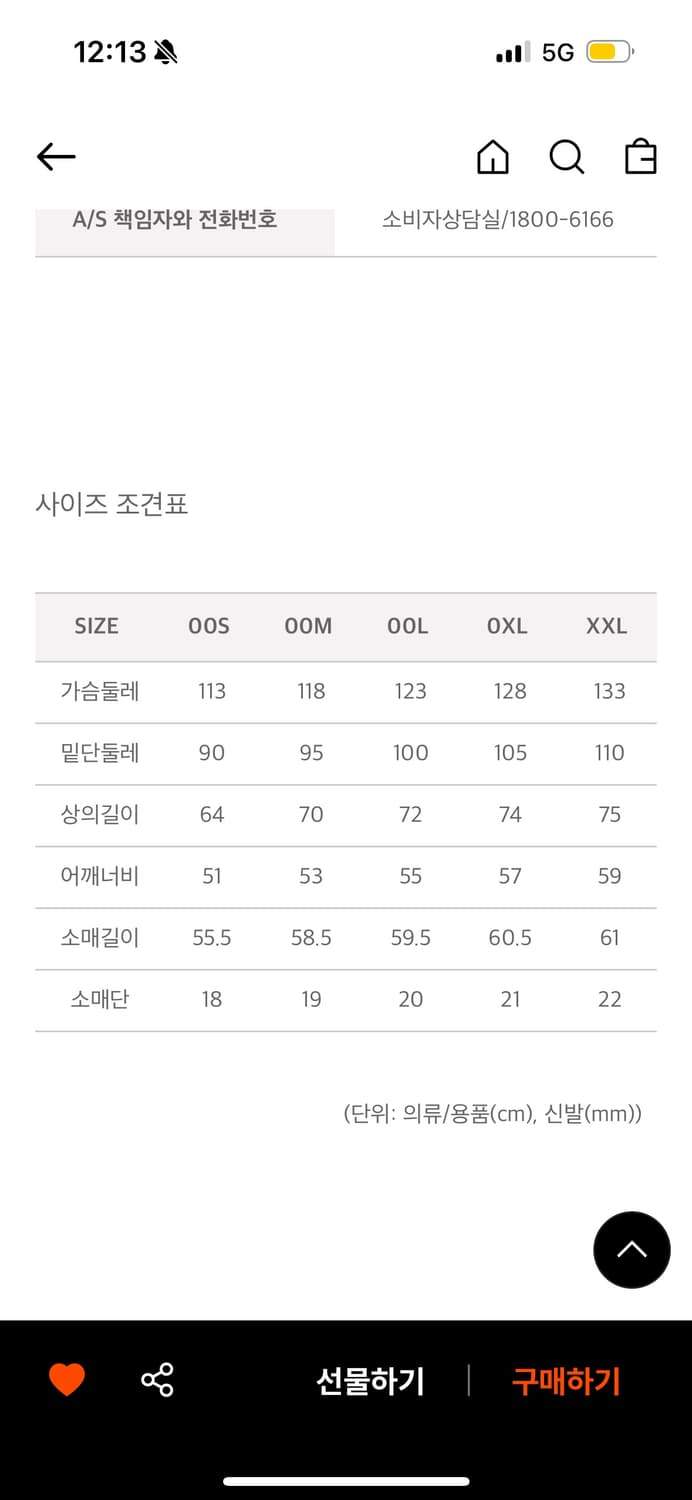The width and height of the screenshot is (692, 1500).
Task: Select the 가슴둘레 row label
Action: click(96, 691)
